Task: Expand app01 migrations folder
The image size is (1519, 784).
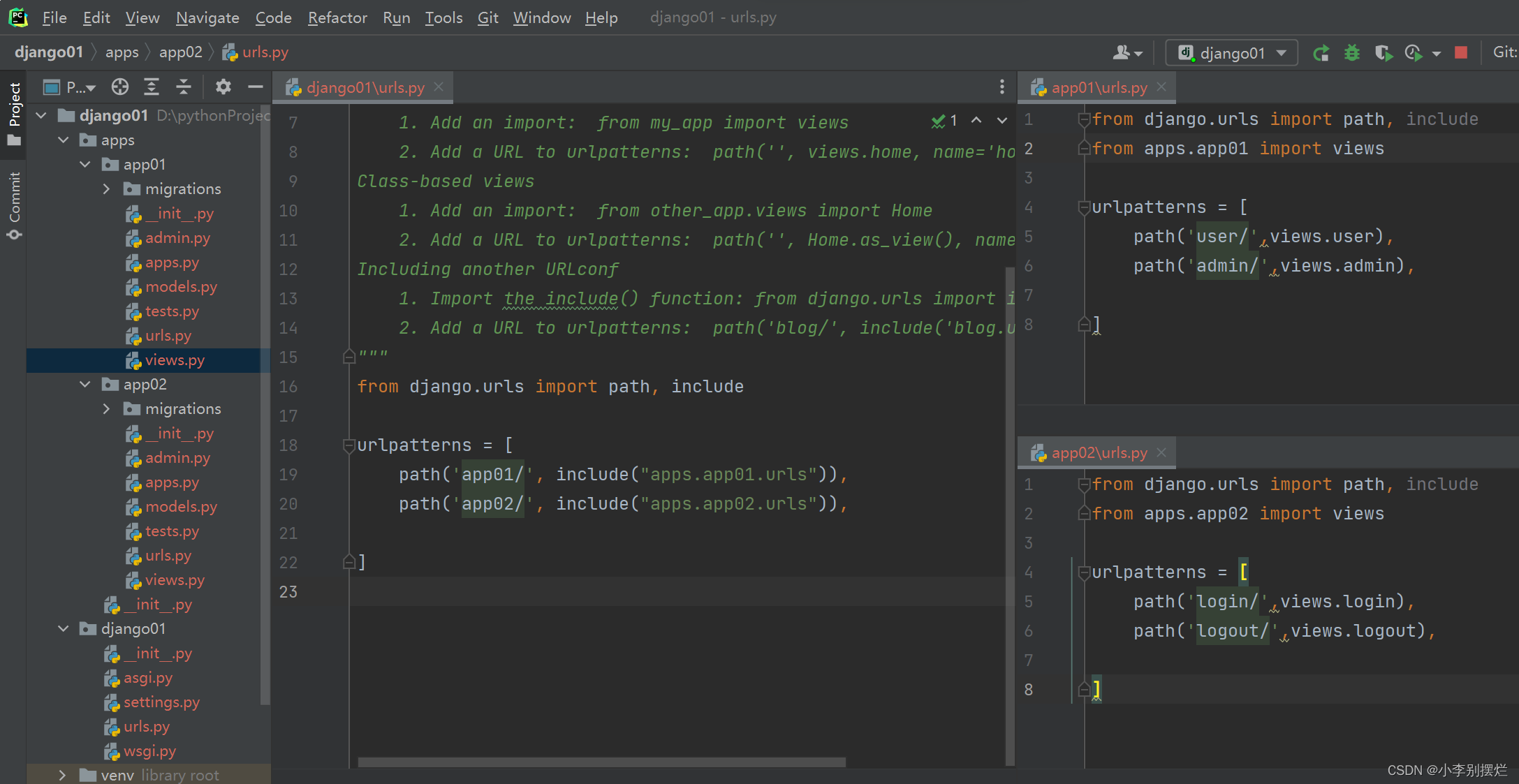Action: pos(106,188)
